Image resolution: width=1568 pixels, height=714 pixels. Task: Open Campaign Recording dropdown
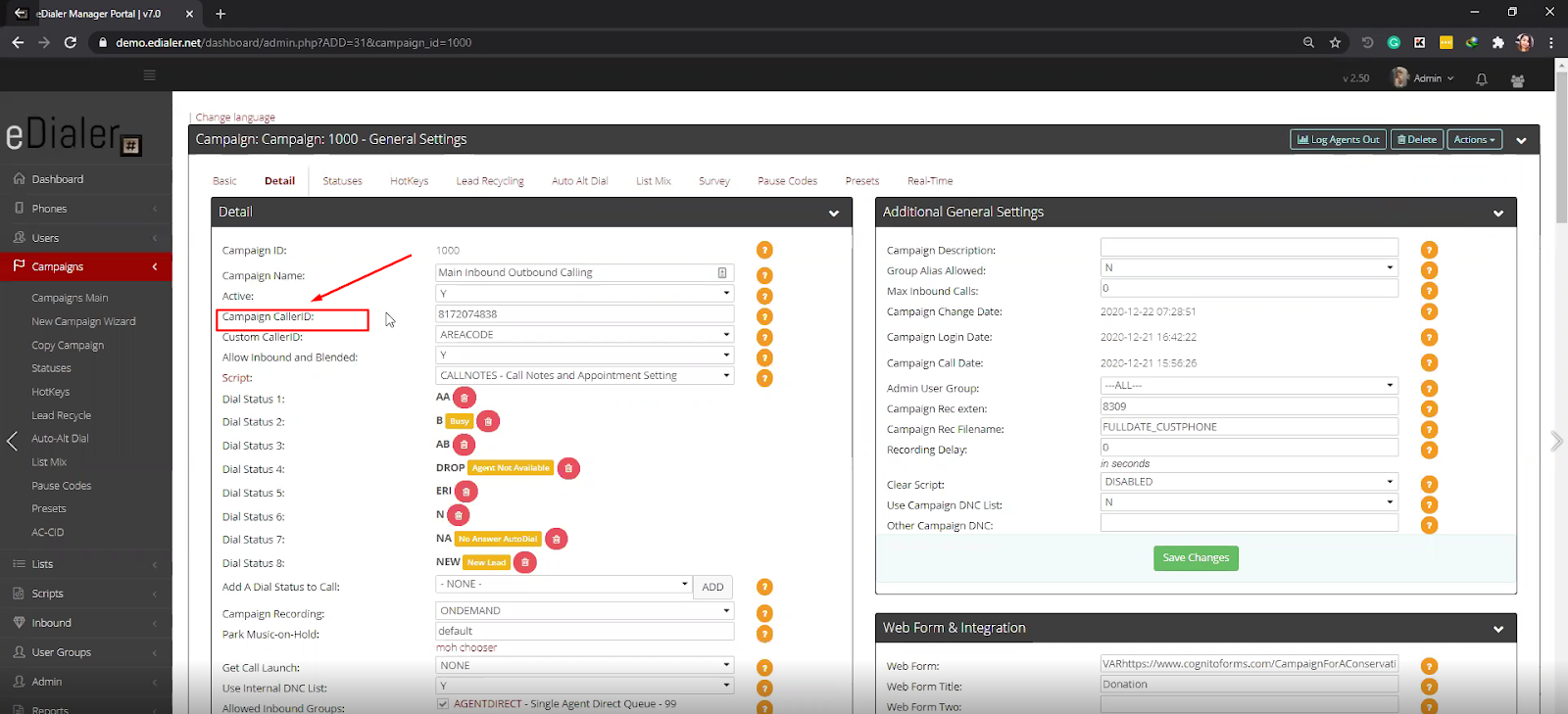[584, 610]
